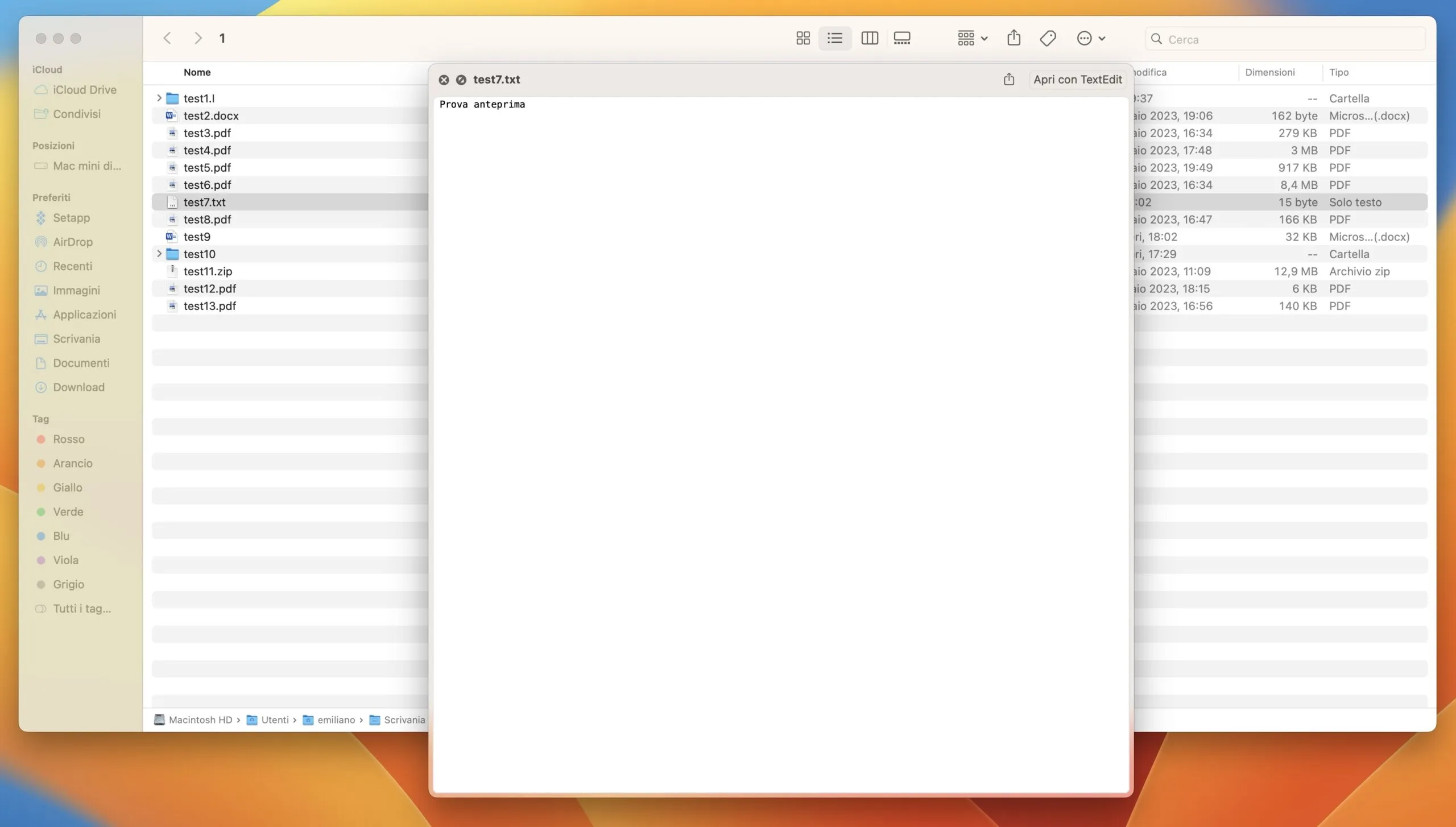
Task: Switch to gallery view
Action: tap(901, 38)
